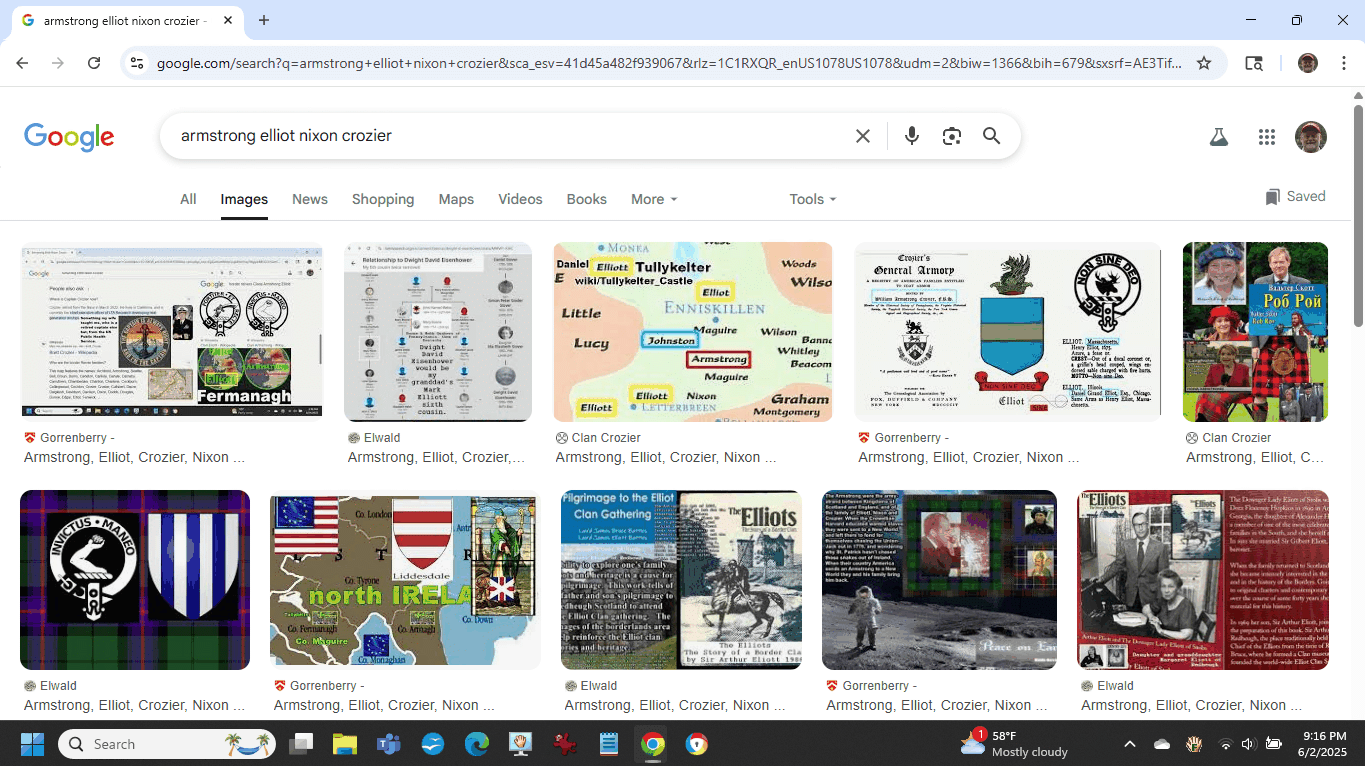Open Crozier's General Armory thumbnail

(x=1008, y=332)
